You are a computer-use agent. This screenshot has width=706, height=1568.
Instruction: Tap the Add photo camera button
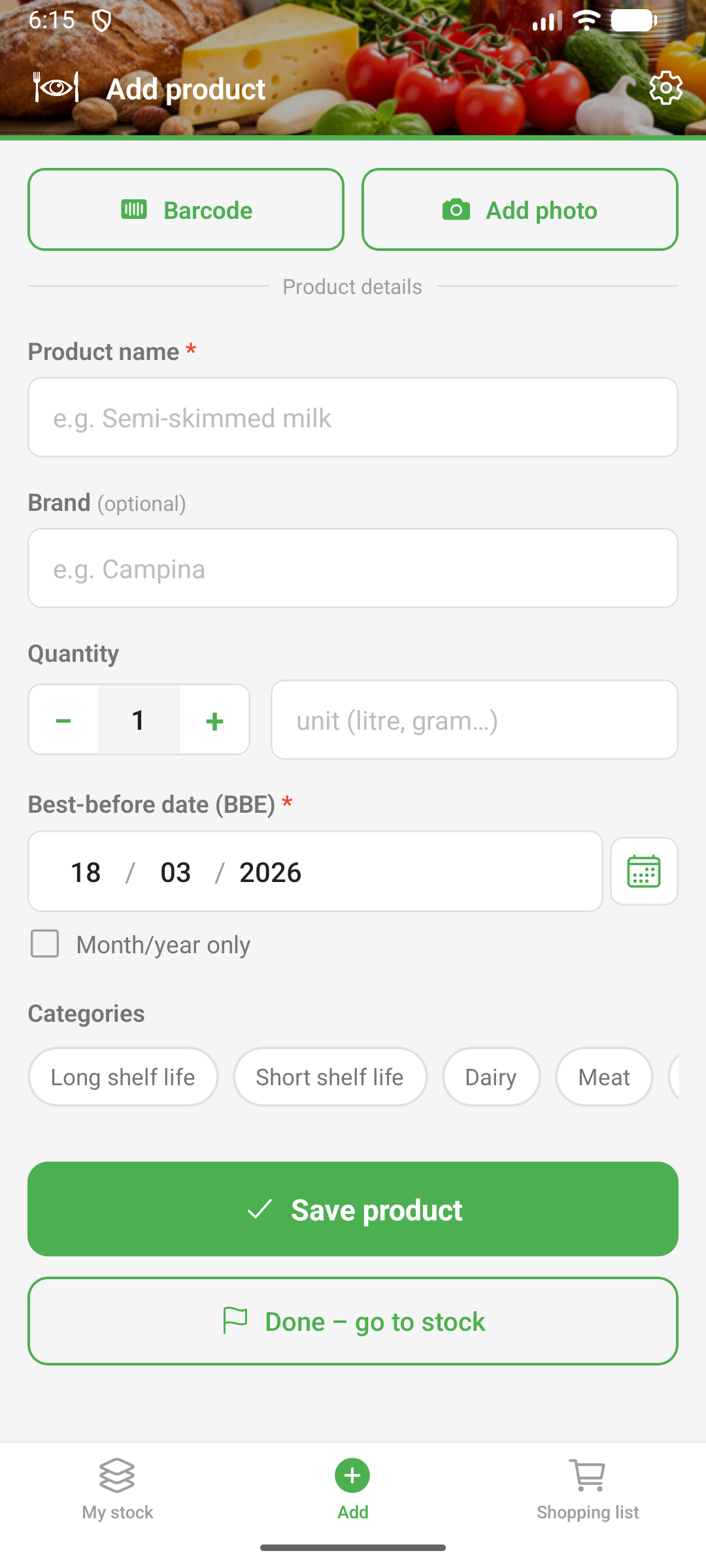coord(520,210)
